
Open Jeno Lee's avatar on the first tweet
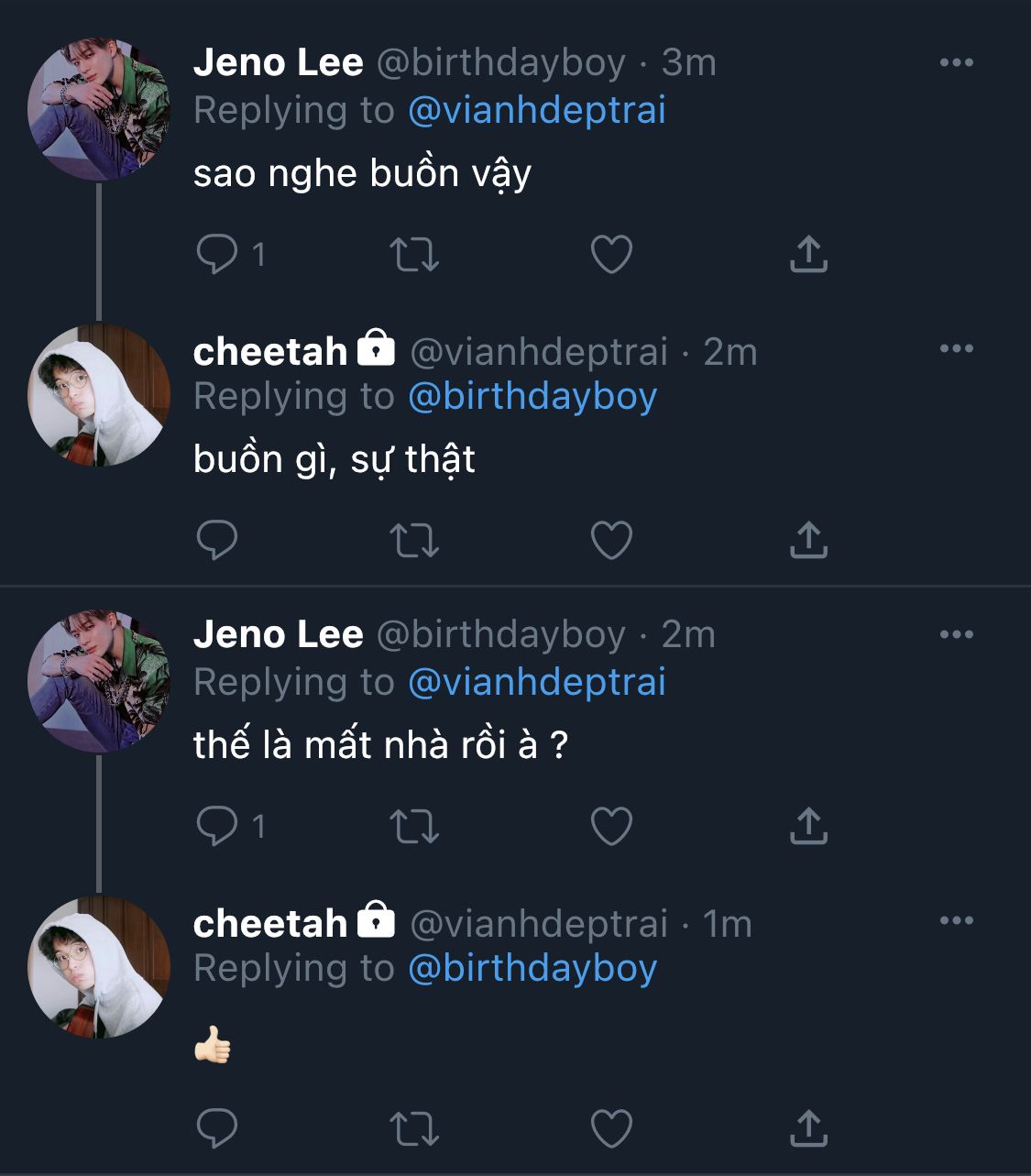(x=99, y=109)
